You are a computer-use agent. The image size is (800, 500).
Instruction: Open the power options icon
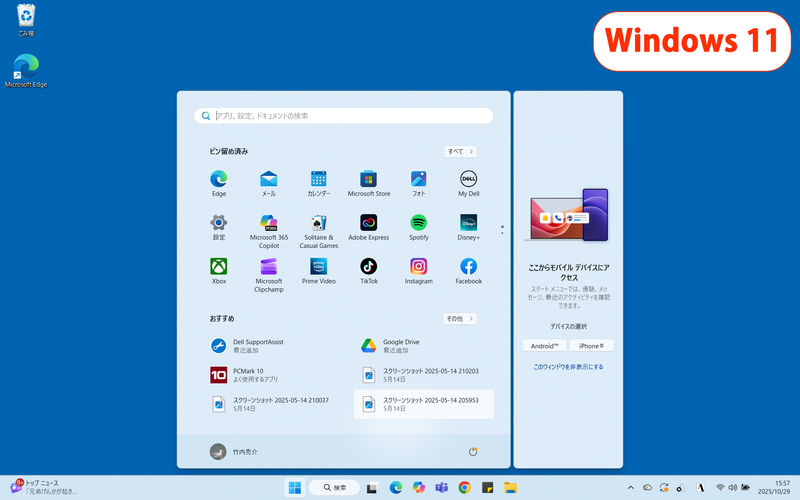pyautogui.click(x=473, y=452)
